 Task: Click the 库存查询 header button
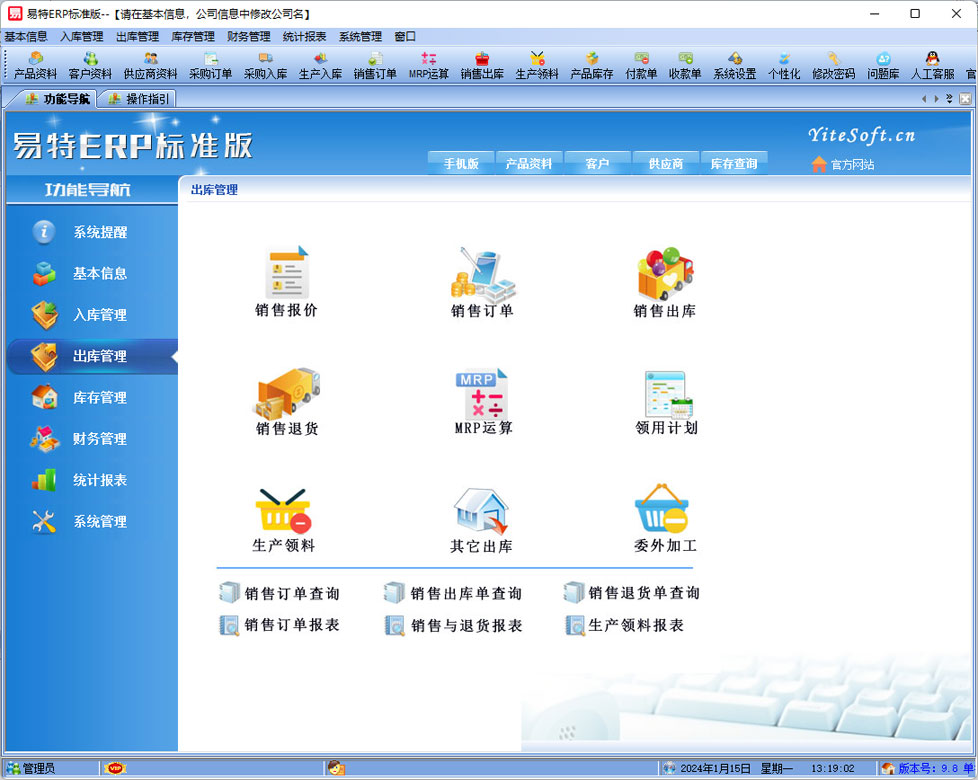733,164
